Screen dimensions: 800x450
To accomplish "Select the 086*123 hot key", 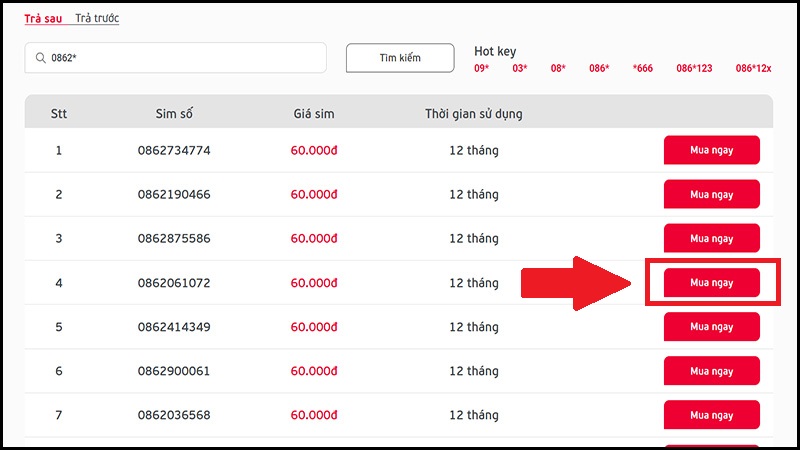I will click(x=694, y=68).
